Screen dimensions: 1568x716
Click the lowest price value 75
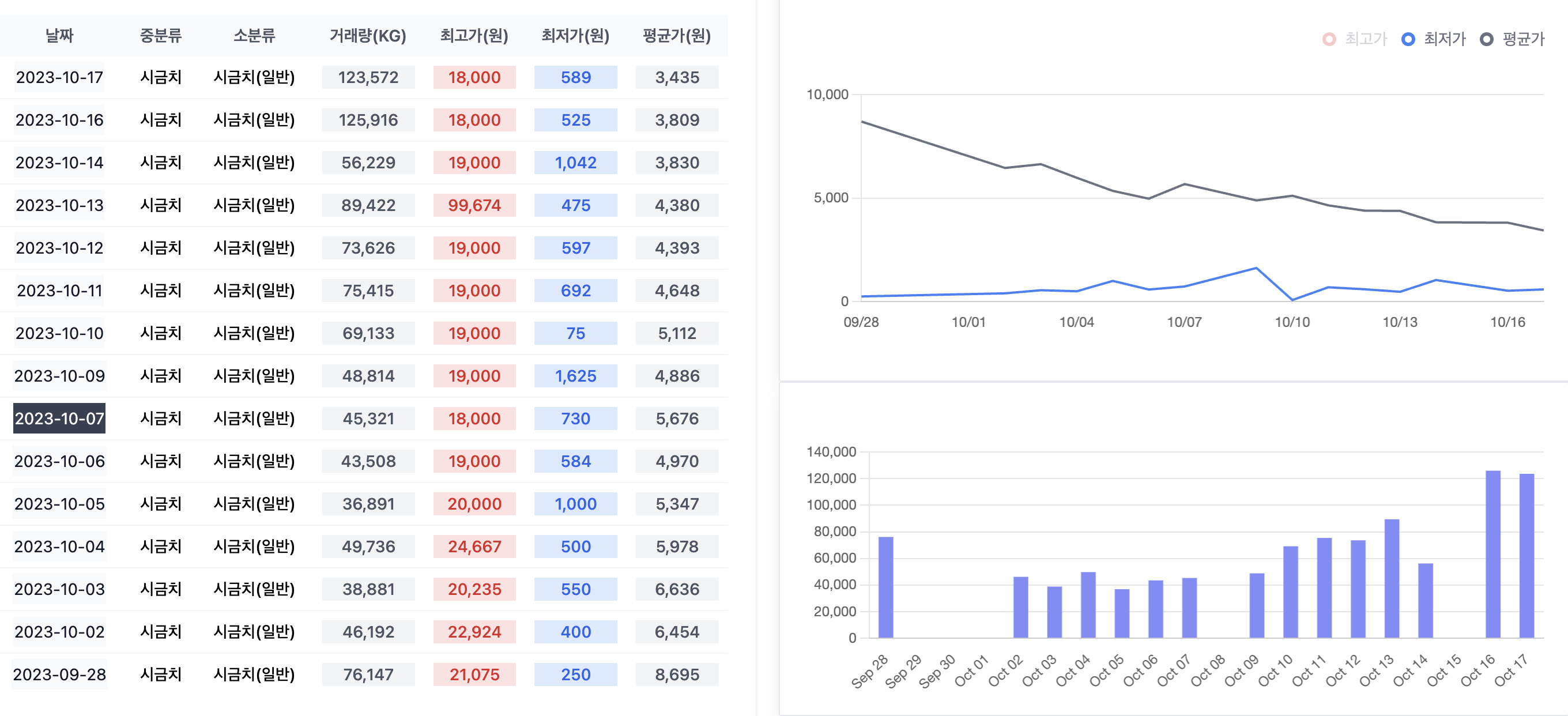(576, 333)
